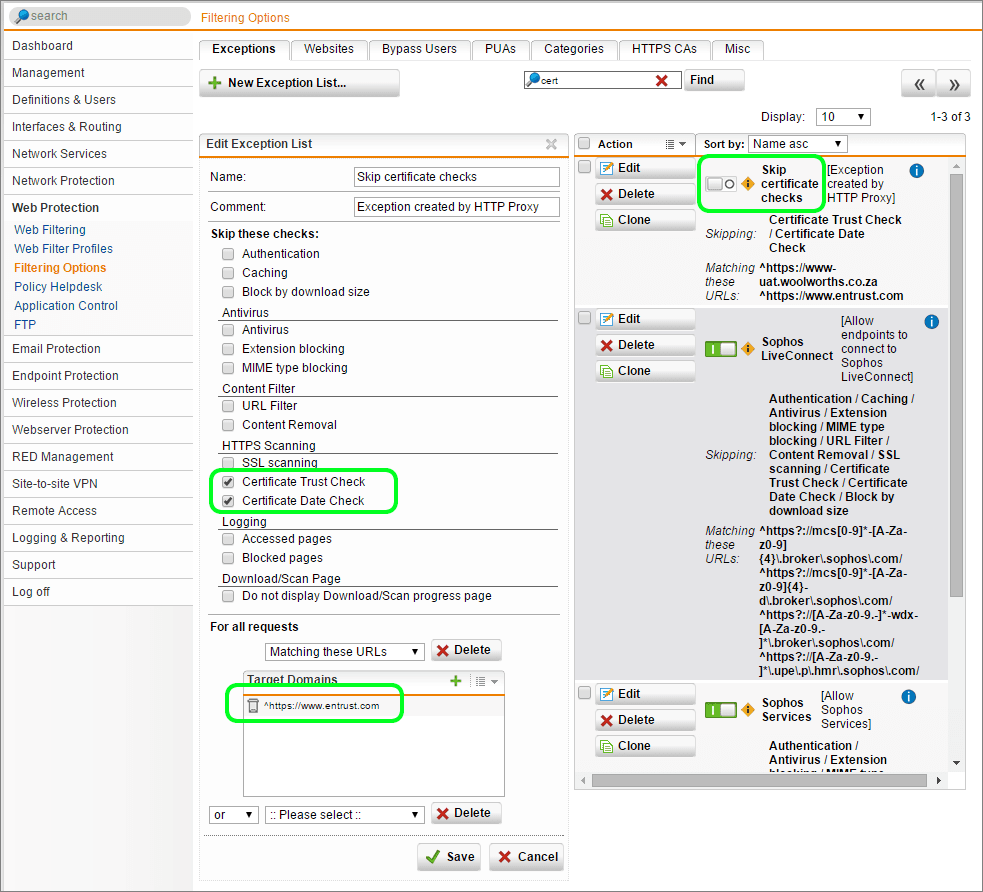Clear the search with the red X
The height and width of the screenshot is (892, 983).
click(x=661, y=80)
